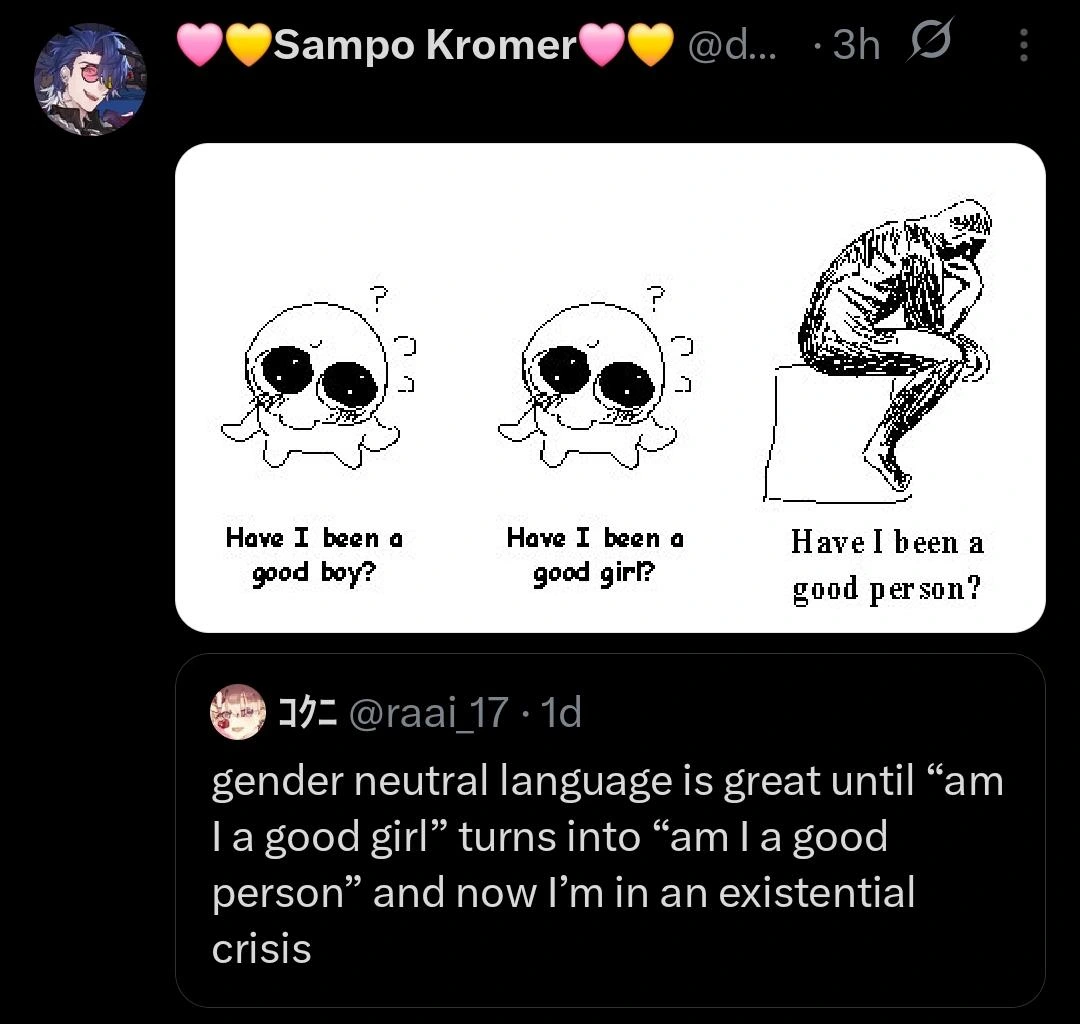This screenshot has height=1024, width=1080.
Task: Open the three-dot more options menu
Action: pyautogui.click(x=1023, y=45)
